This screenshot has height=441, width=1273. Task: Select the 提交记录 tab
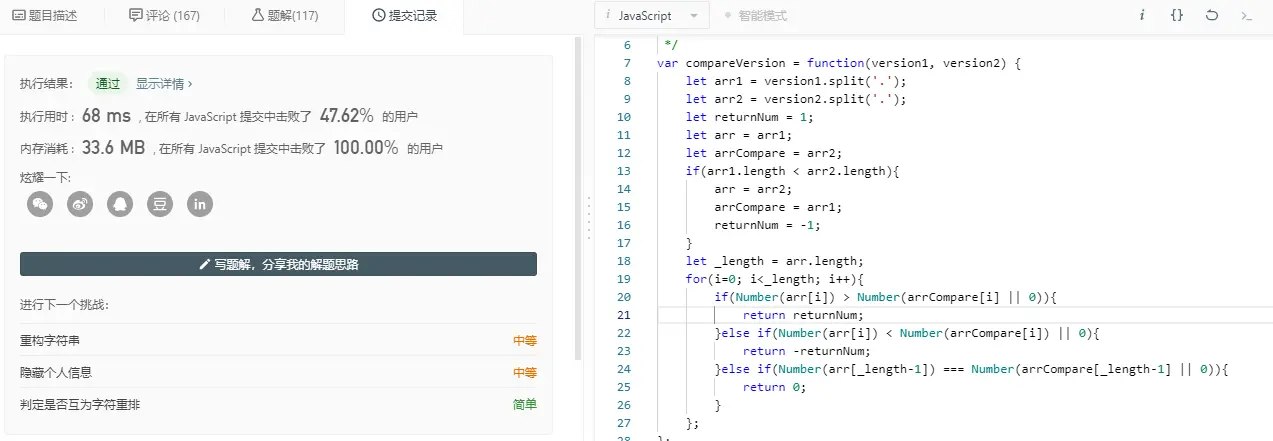[403, 15]
